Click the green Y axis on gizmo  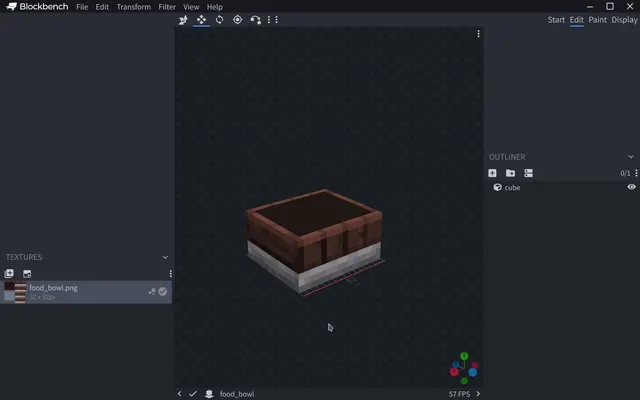click(464, 356)
